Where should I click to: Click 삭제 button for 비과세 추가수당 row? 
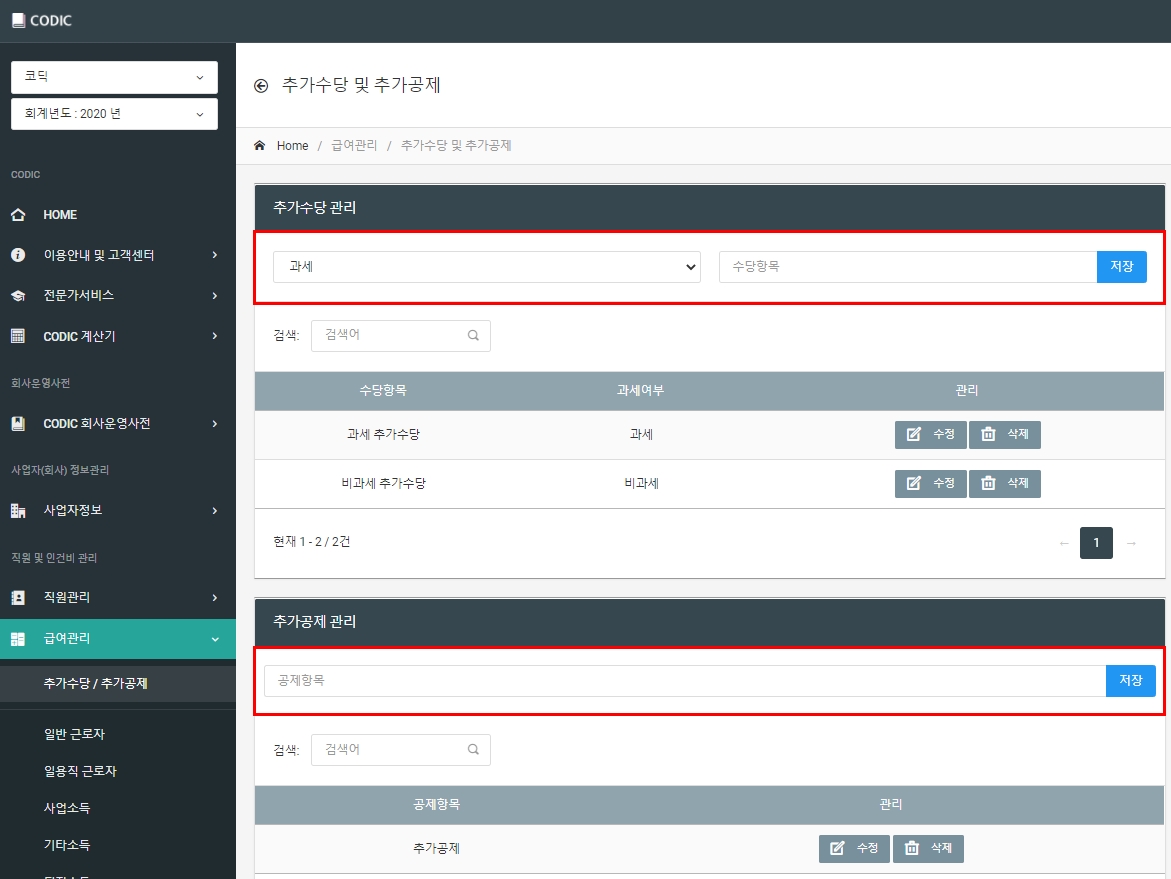point(1004,484)
